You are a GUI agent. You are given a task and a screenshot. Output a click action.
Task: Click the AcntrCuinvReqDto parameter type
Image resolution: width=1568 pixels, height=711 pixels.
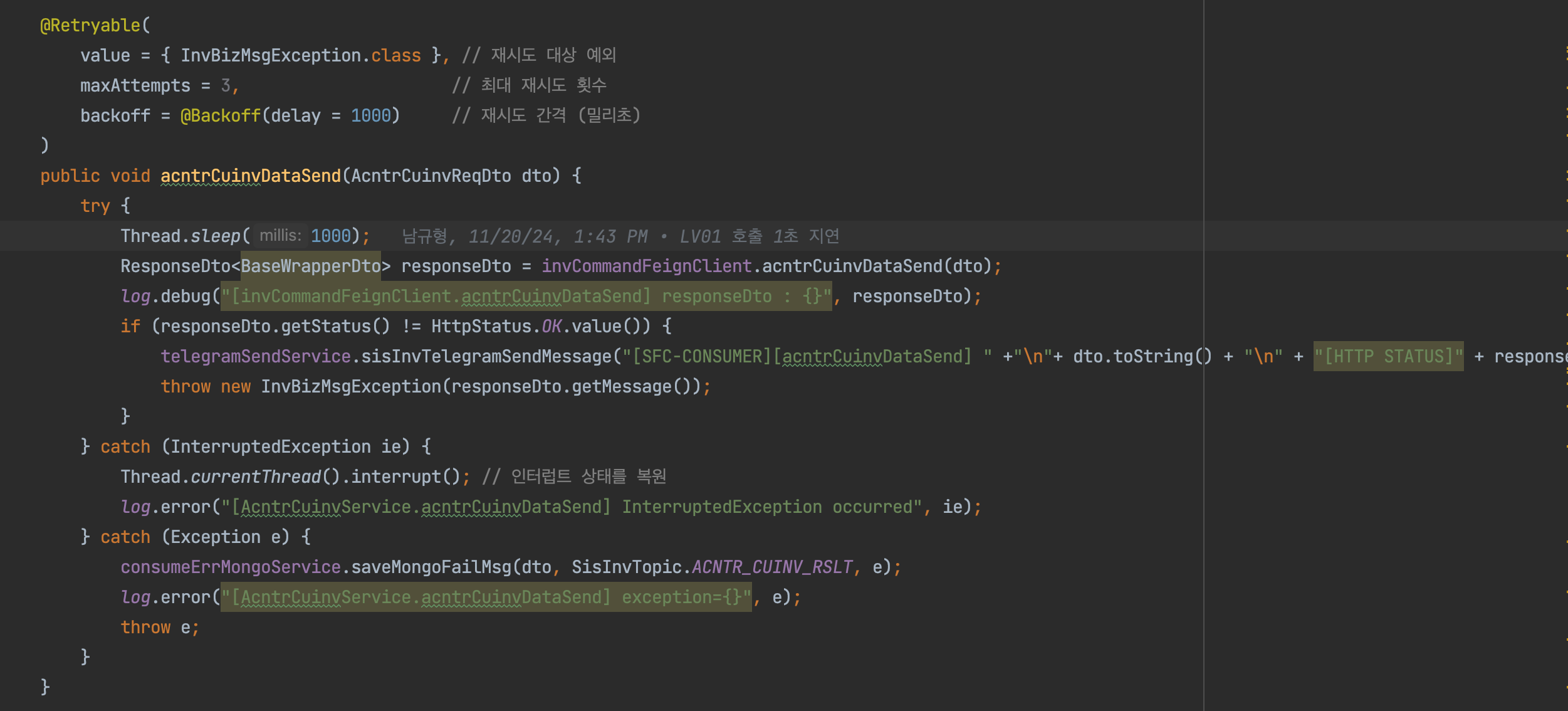click(x=431, y=176)
